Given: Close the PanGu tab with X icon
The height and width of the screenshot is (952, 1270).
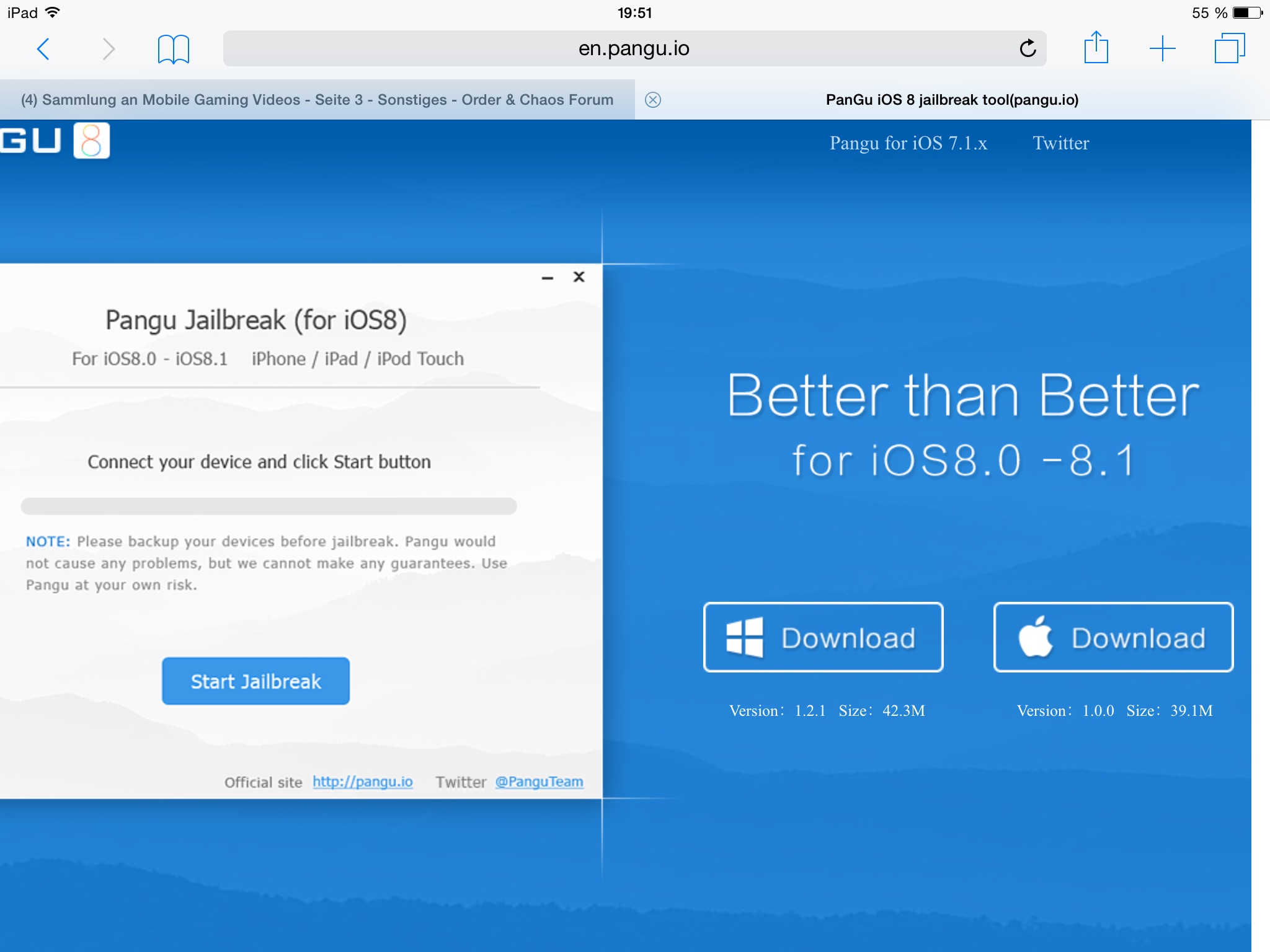Looking at the screenshot, I should pos(653,100).
